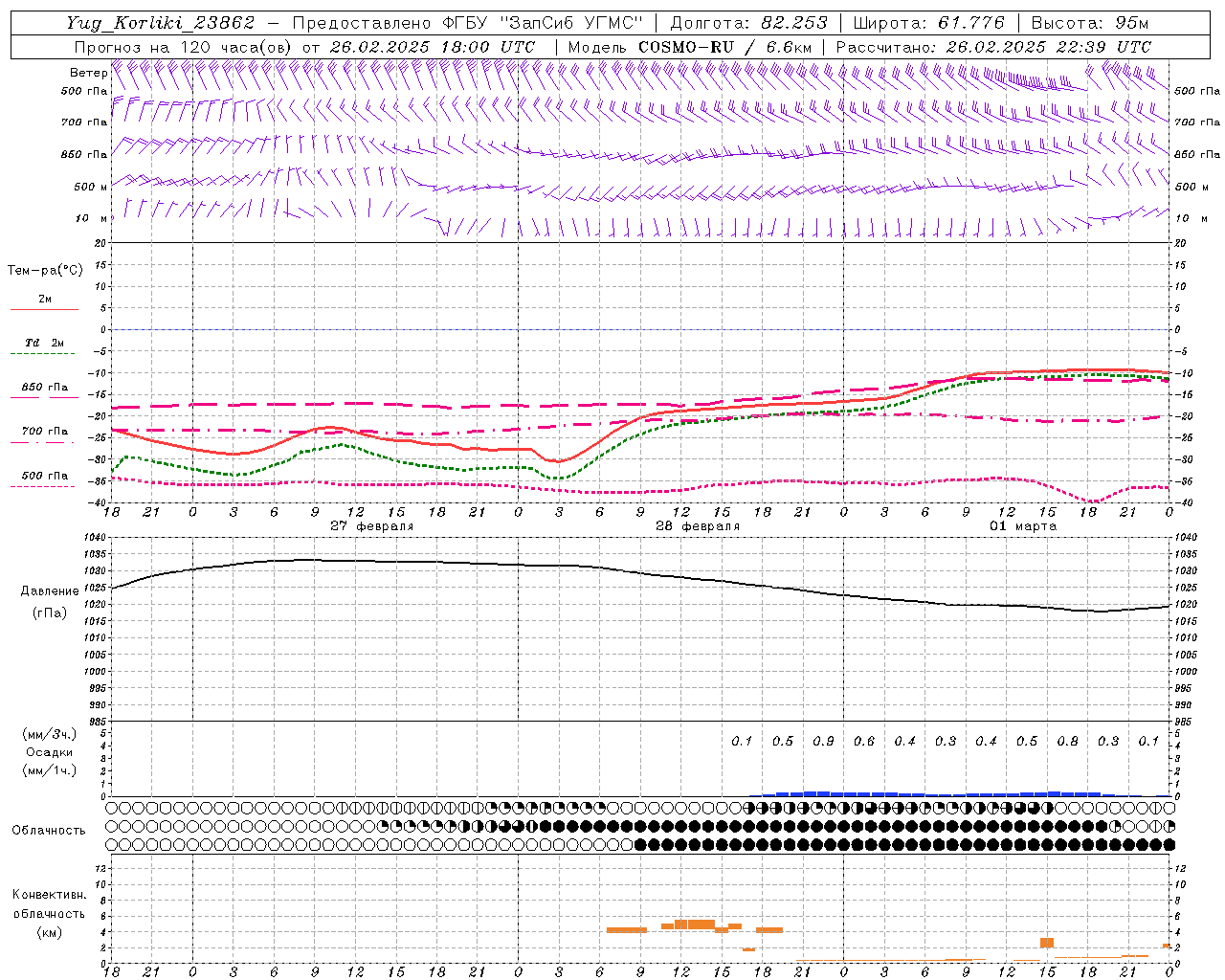Click the 0.9 precipitation value
This screenshot has width=1225, height=980.
pos(823,742)
